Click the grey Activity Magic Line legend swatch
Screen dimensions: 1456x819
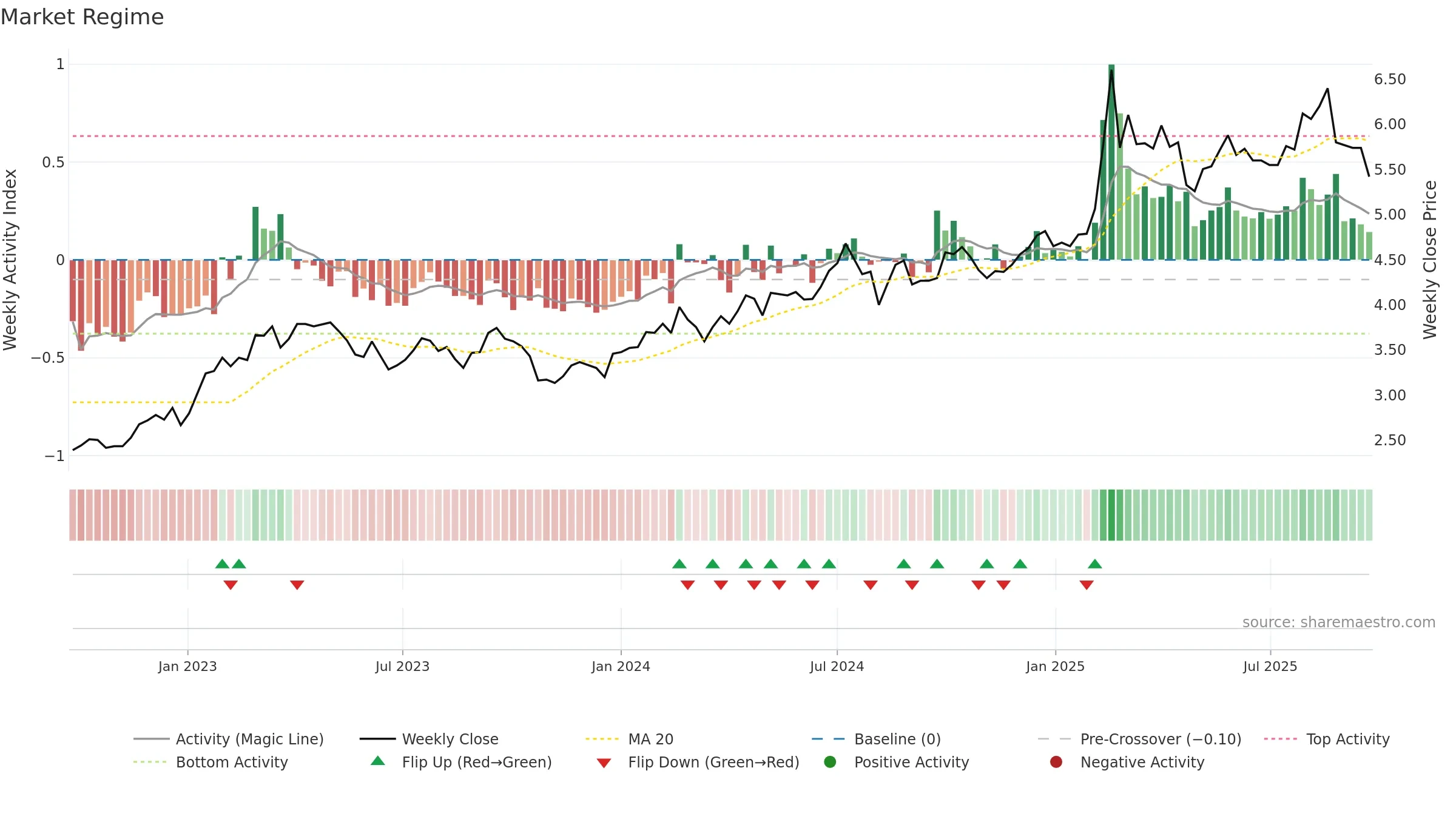pos(151,739)
